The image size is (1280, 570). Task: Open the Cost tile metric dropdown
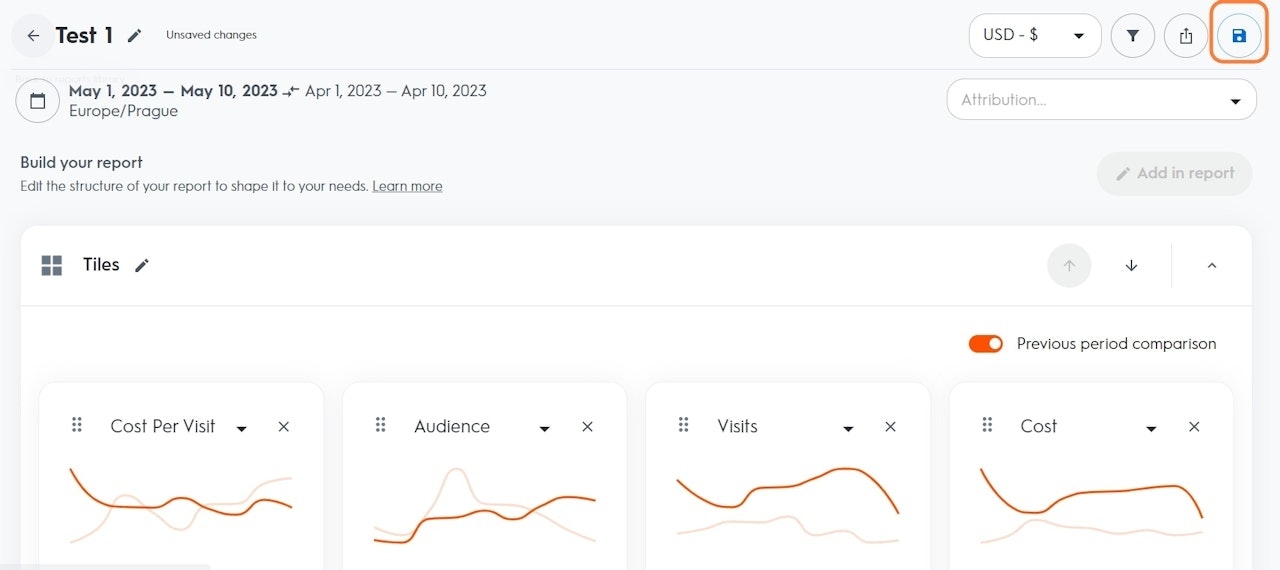click(1151, 428)
